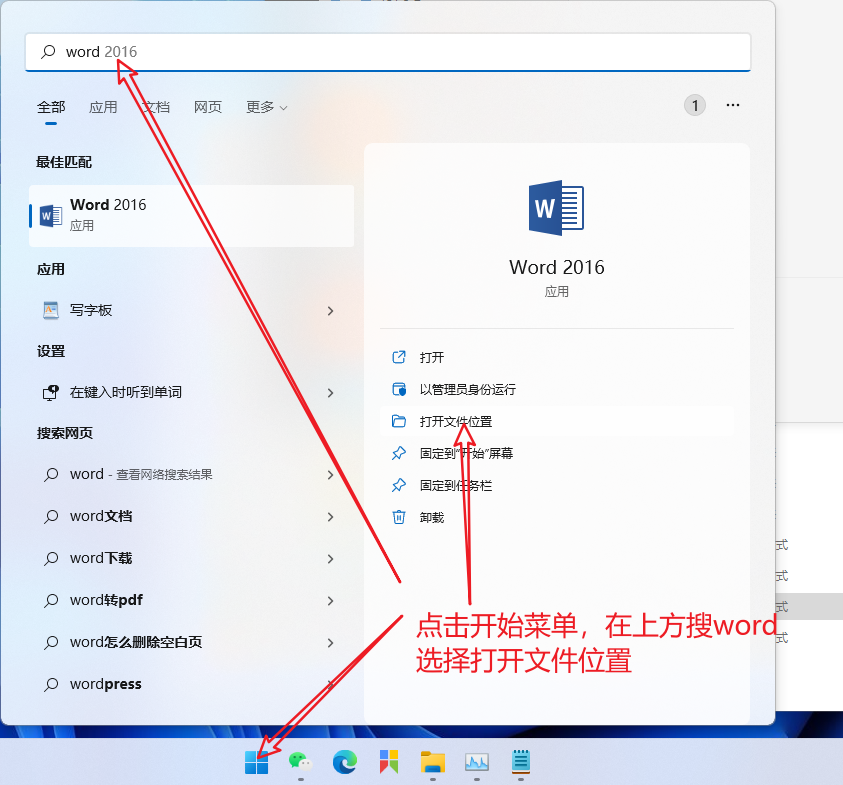The image size is (843, 785).
Task: Click the pin icon beside 固定到任务栏
Action: 399,485
